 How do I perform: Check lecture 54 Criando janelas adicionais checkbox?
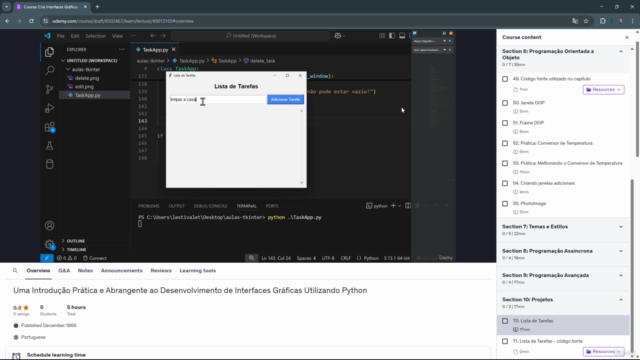pyautogui.click(x=505, y=183)
